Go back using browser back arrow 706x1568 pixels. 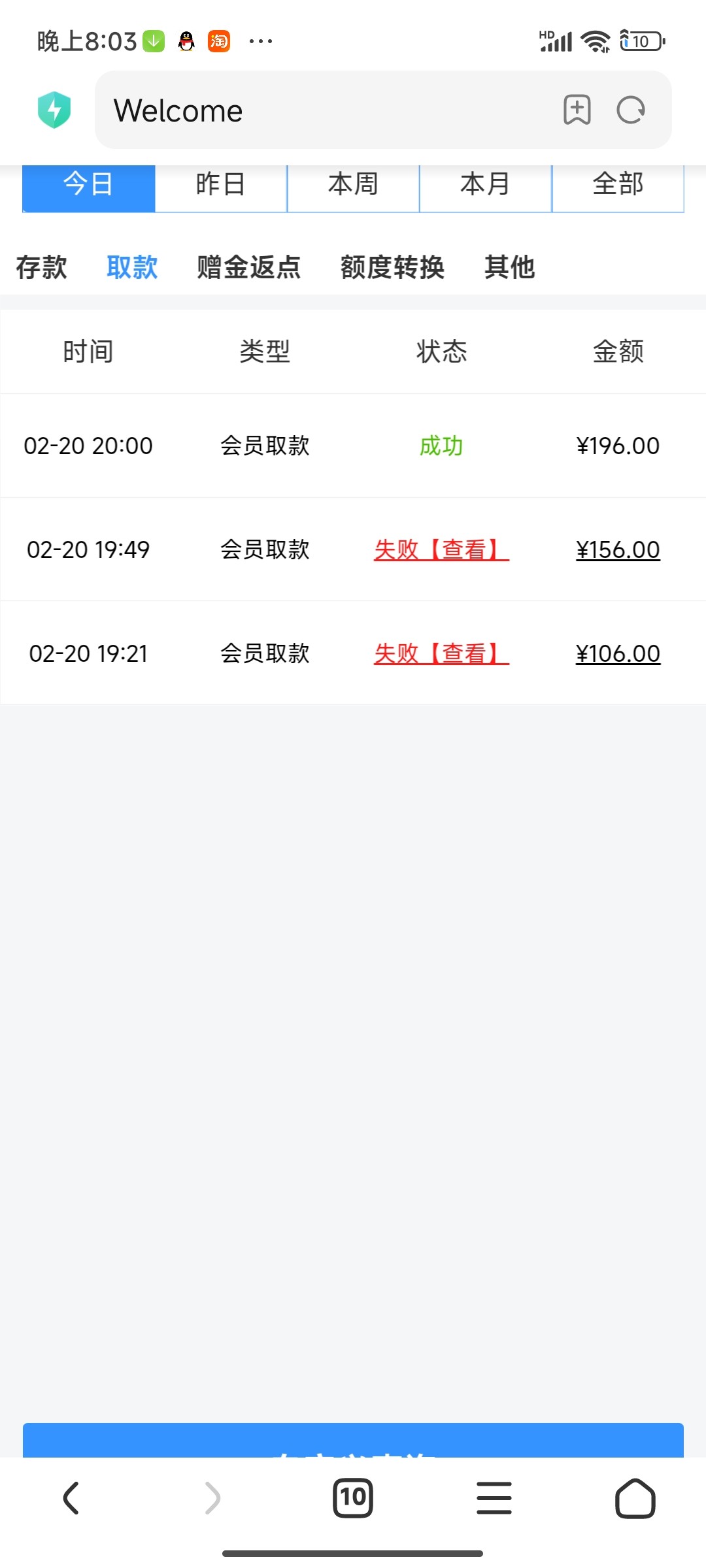pyautogui.click(x=71, y=1497)
